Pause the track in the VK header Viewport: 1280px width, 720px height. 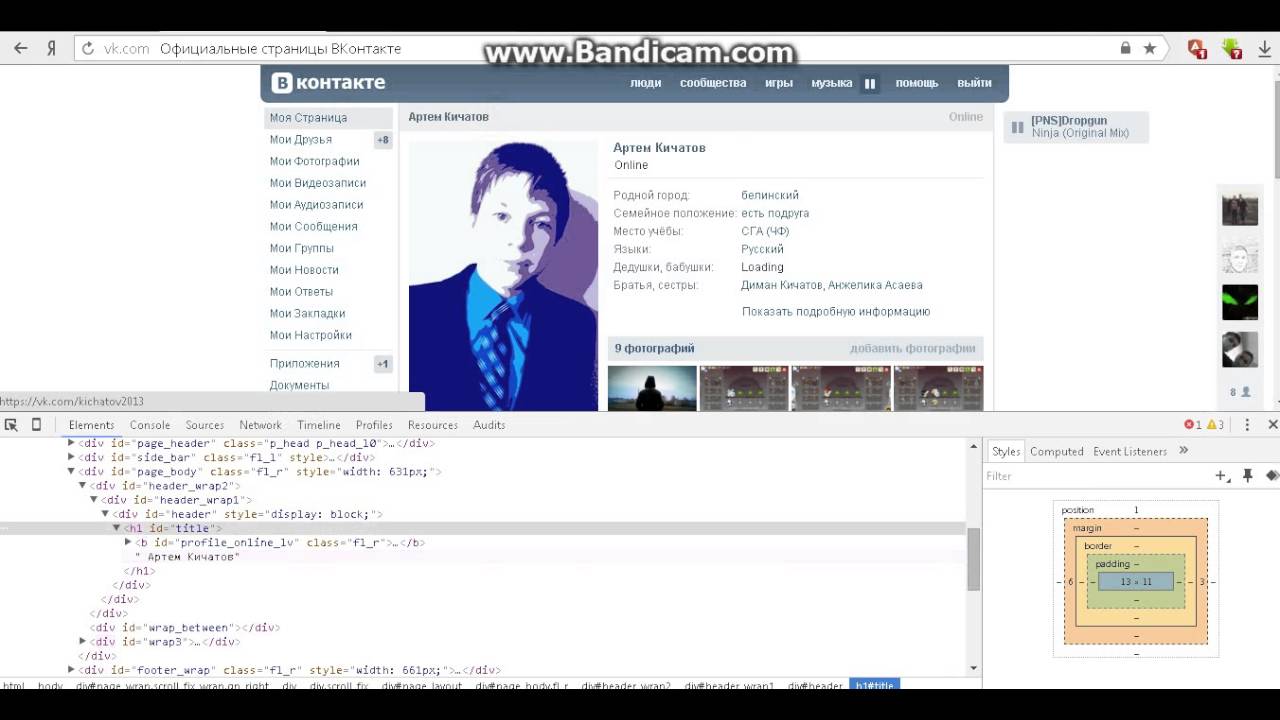[x=870, y=84]
